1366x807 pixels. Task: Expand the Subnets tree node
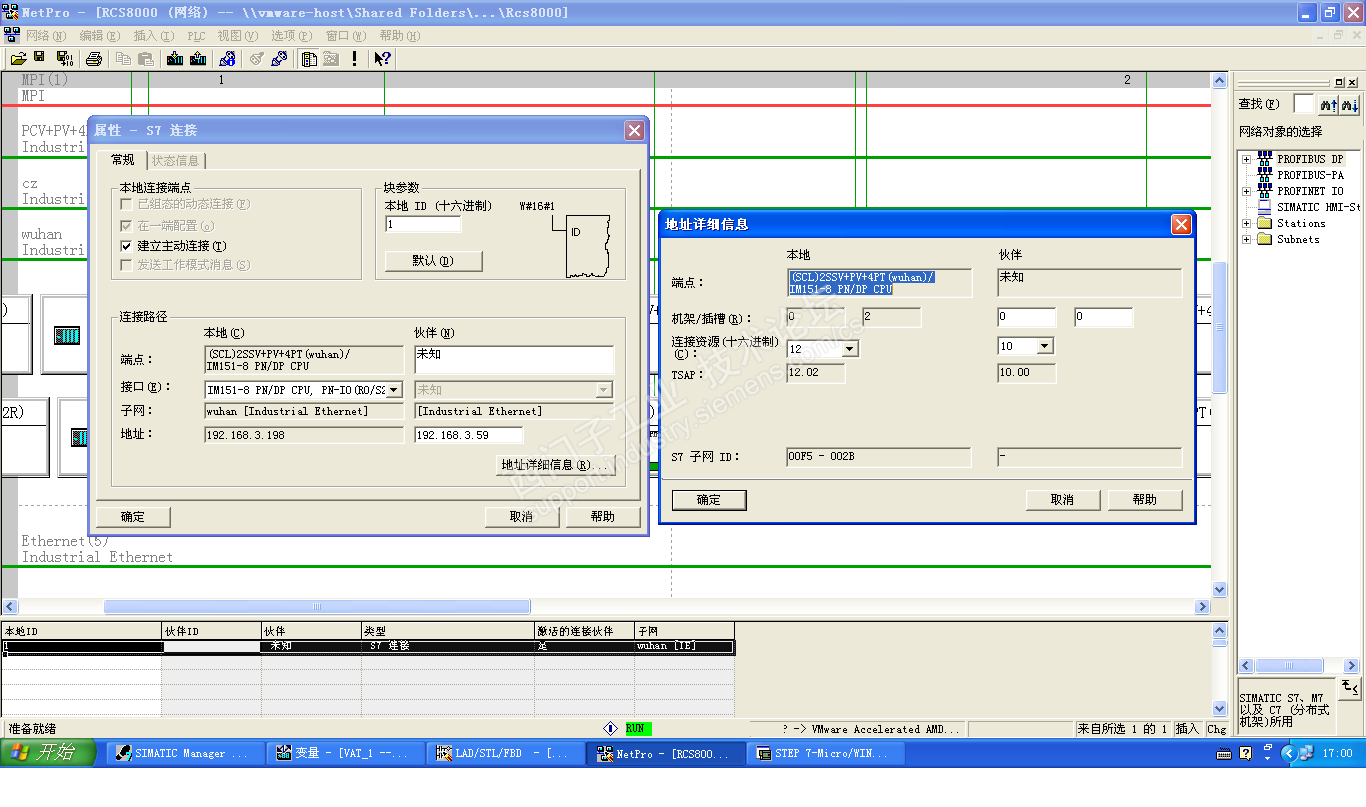1247,239
